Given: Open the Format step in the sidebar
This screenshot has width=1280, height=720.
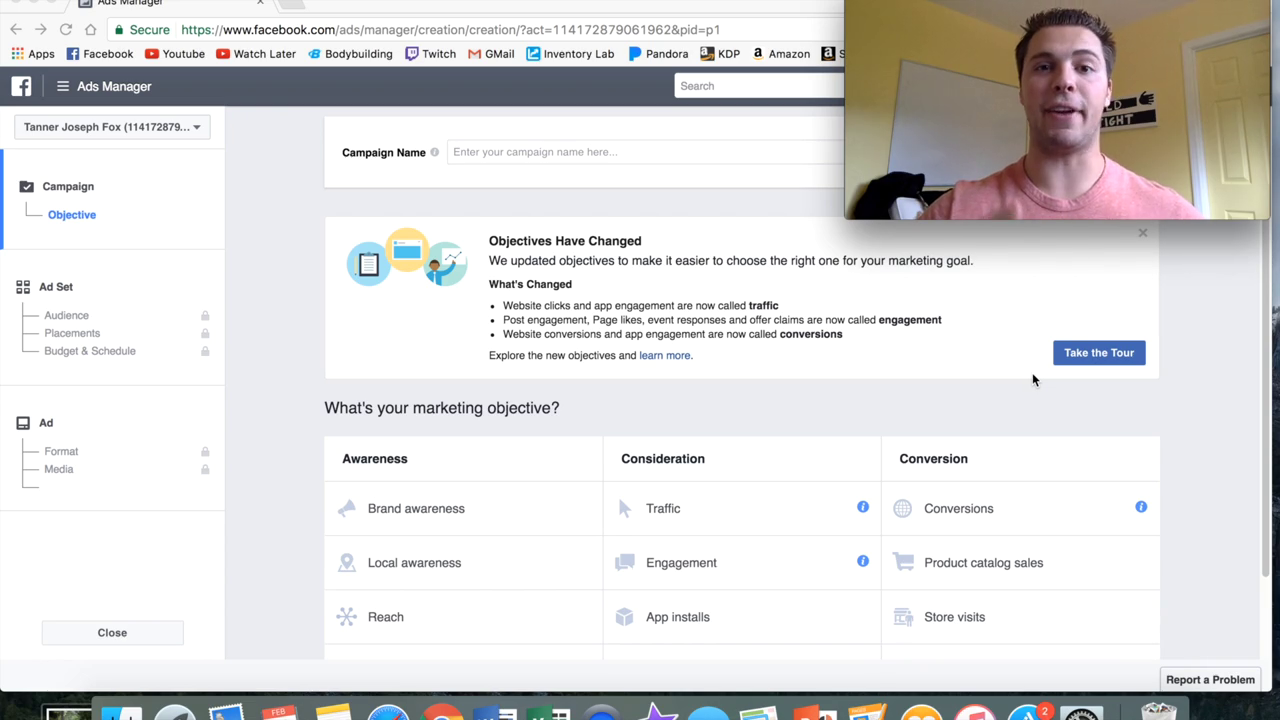Looking at the screenshot, I should 61,452.
